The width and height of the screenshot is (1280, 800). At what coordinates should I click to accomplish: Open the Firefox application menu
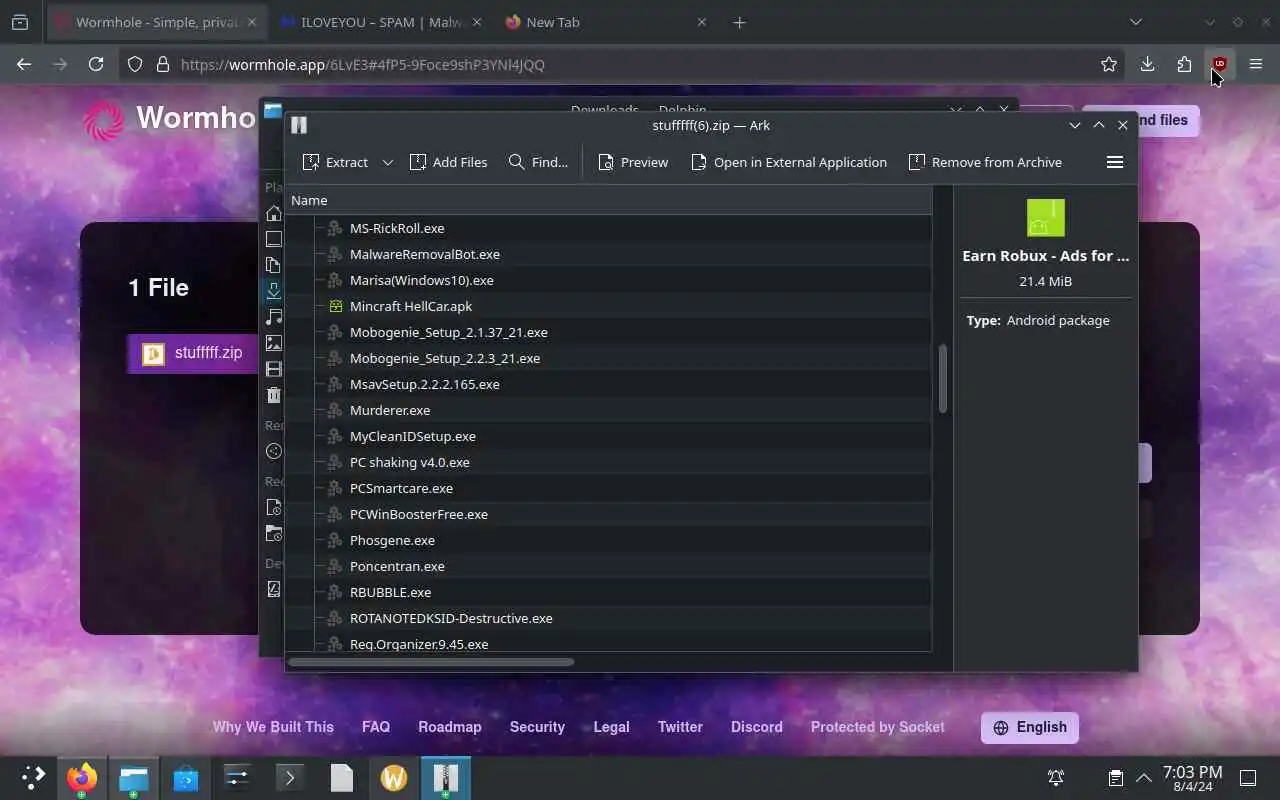coord(1256,64)
